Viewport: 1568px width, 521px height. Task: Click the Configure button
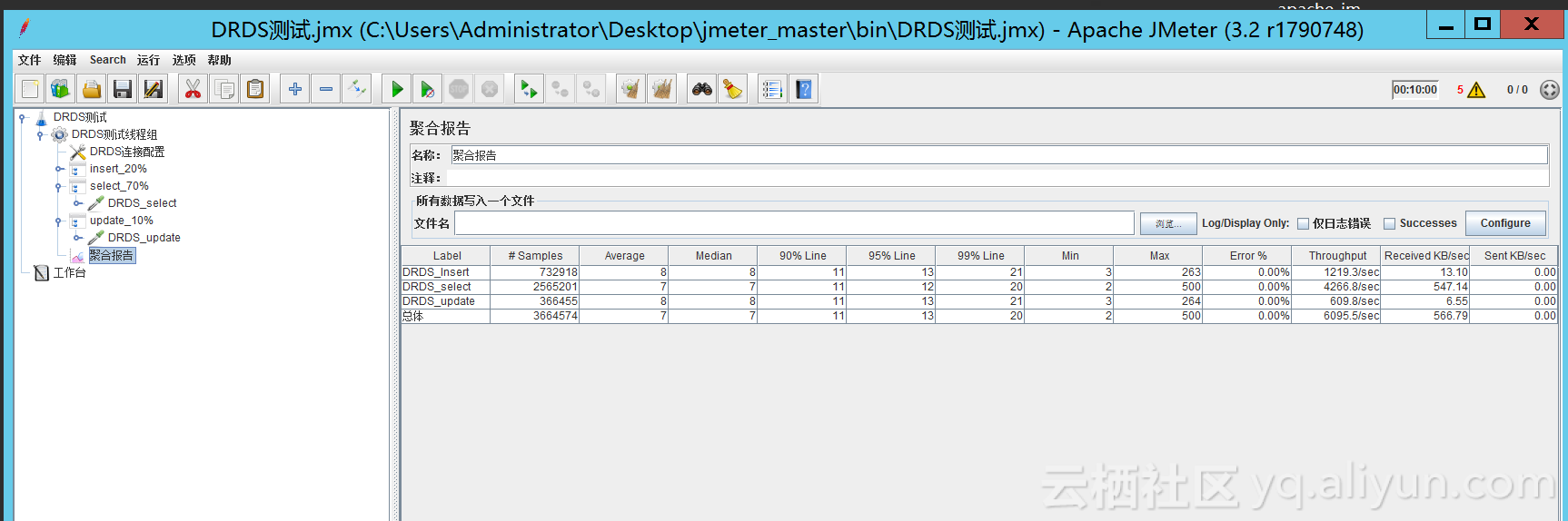[1505, 223]
